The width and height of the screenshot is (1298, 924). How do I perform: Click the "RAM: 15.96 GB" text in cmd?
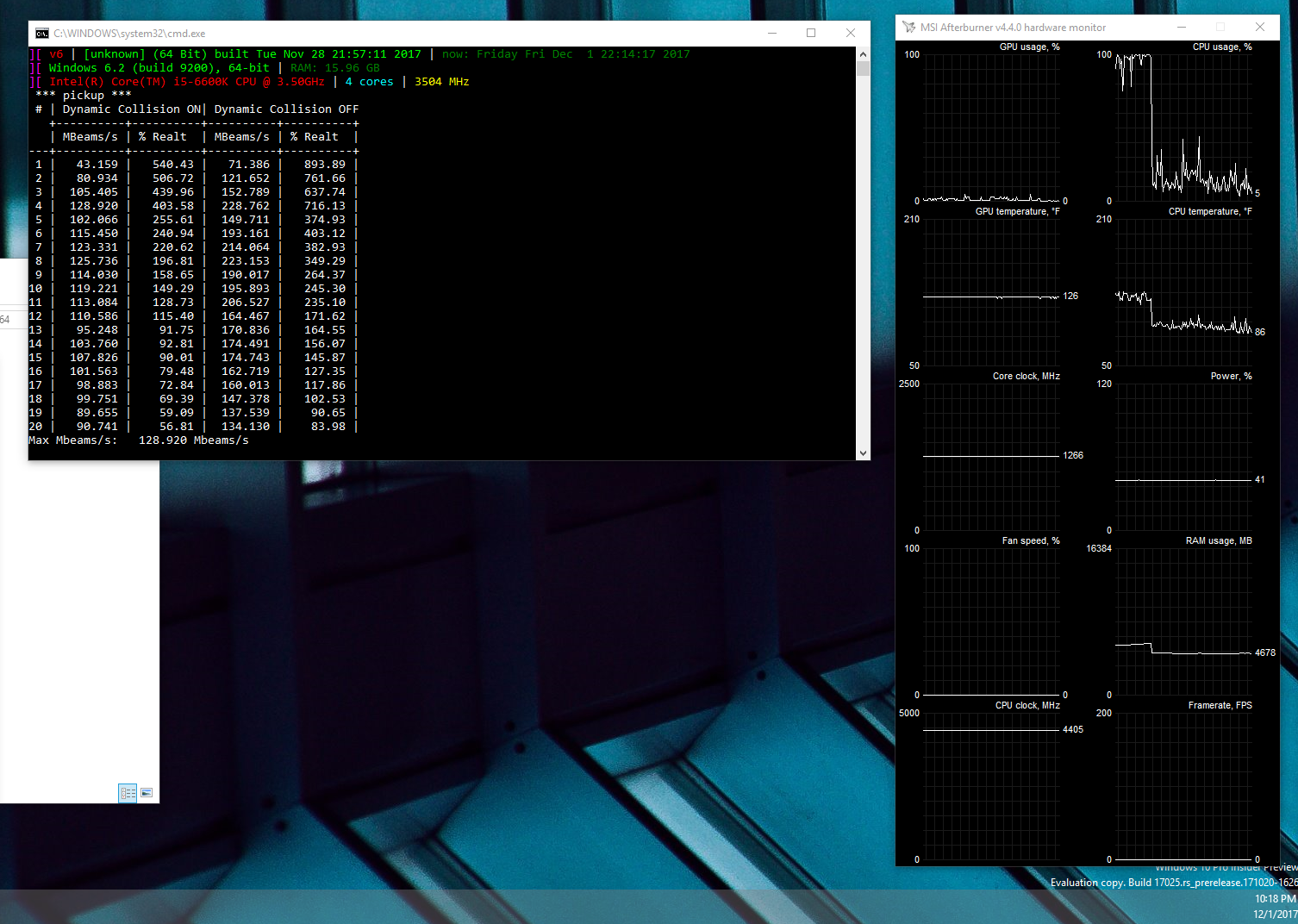(x=335, y=68)
